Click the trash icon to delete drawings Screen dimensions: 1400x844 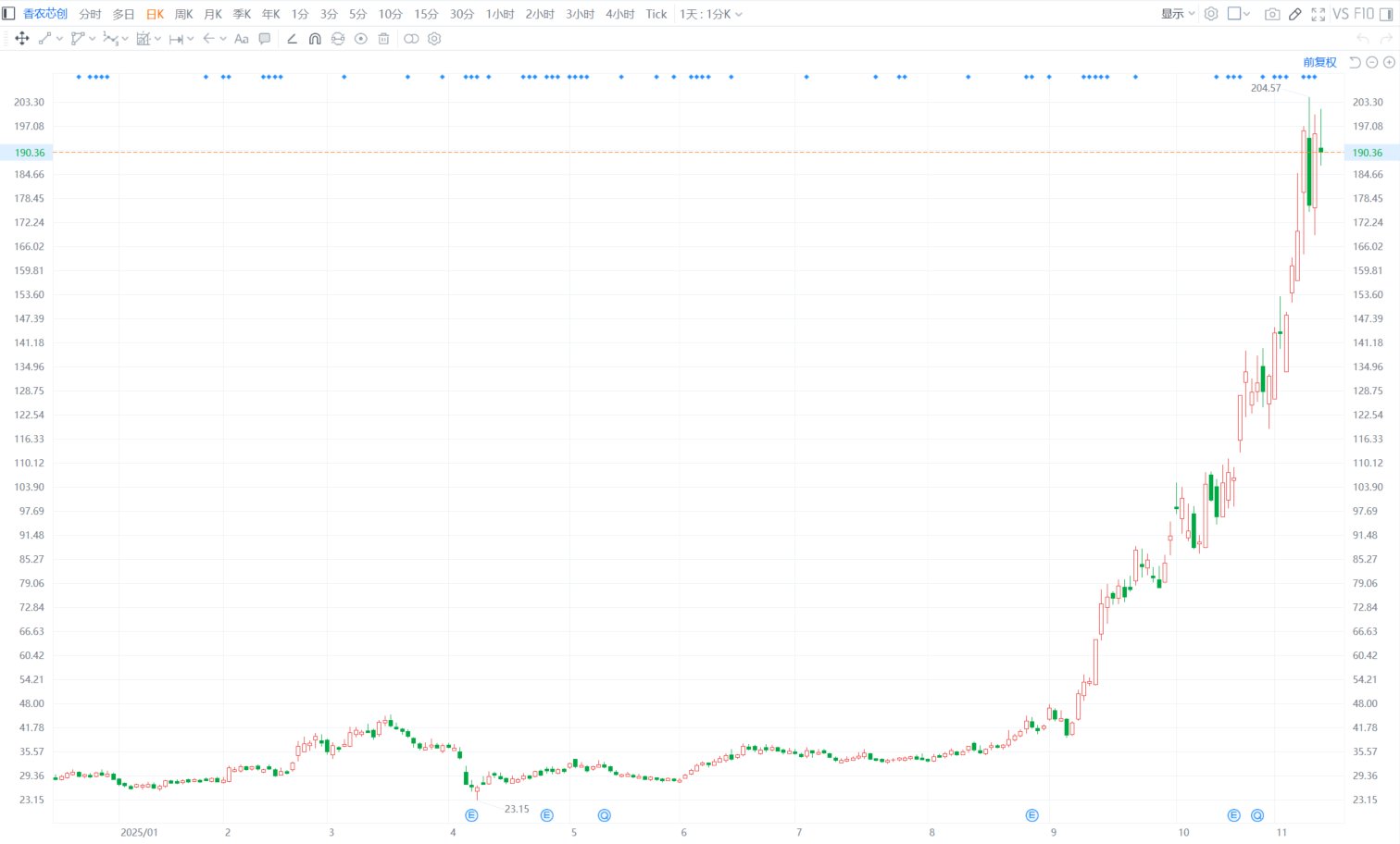(x=383, y=39)
